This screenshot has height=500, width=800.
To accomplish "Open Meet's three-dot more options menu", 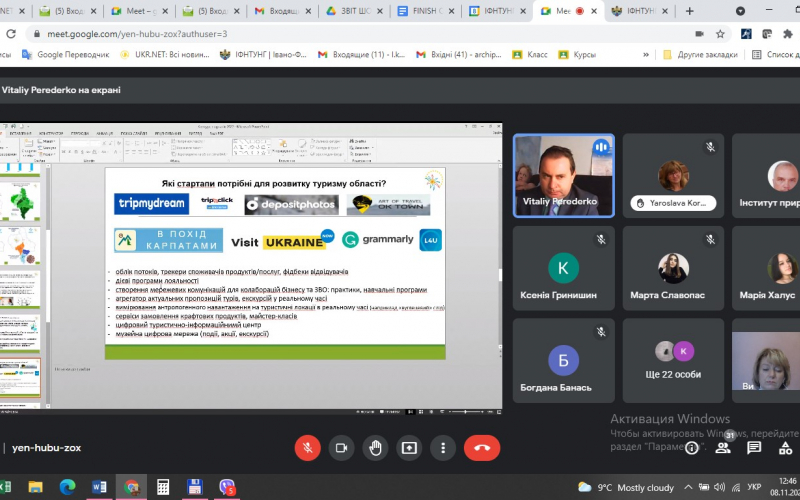I will point(442,448).
